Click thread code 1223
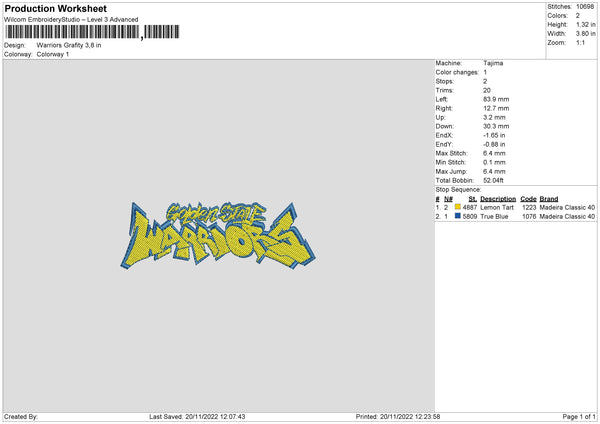Screen dimensions: 600x424 [529, 207]
